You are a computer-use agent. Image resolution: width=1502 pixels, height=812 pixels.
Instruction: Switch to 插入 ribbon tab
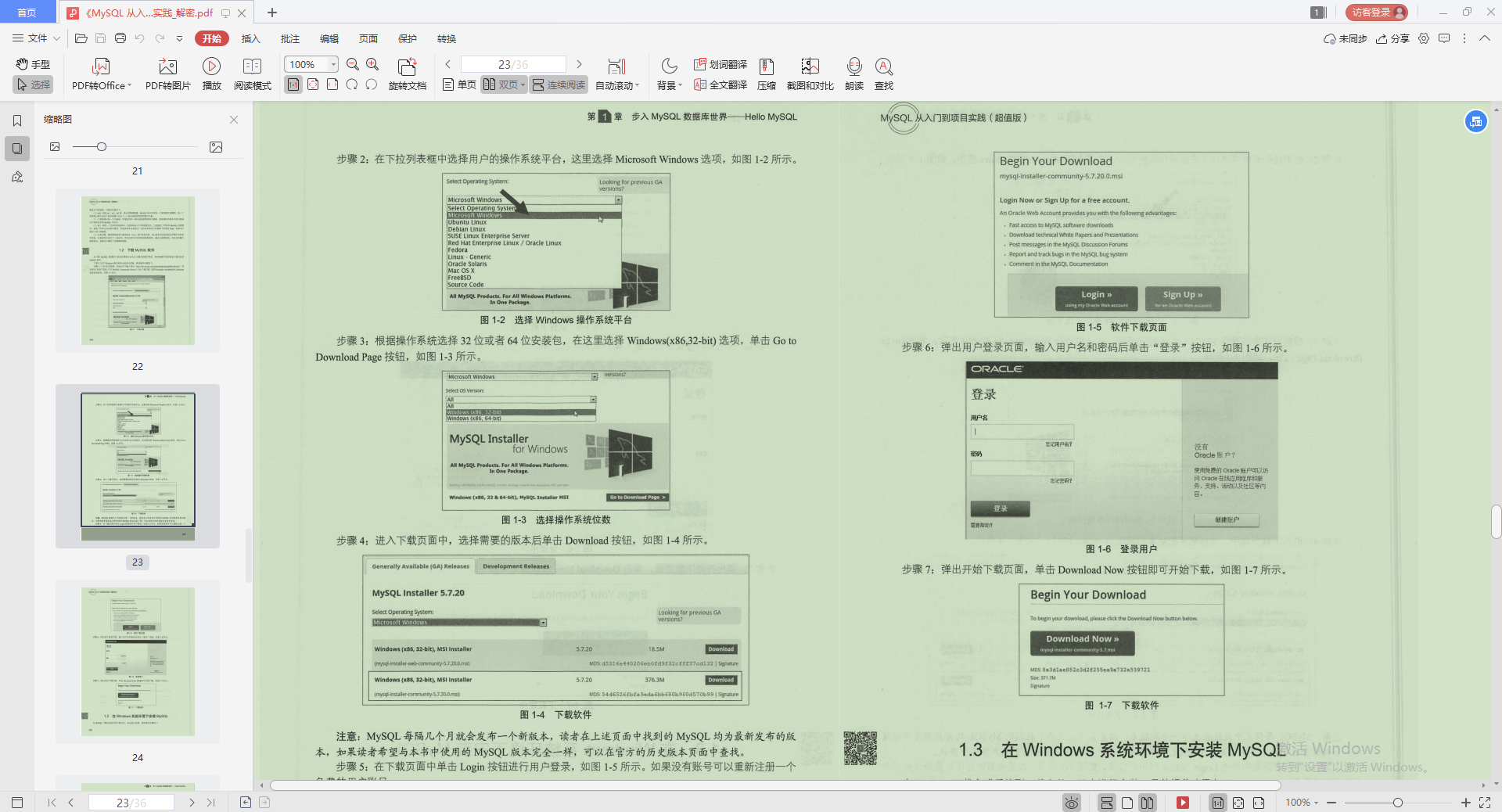[x=250, y=38]
